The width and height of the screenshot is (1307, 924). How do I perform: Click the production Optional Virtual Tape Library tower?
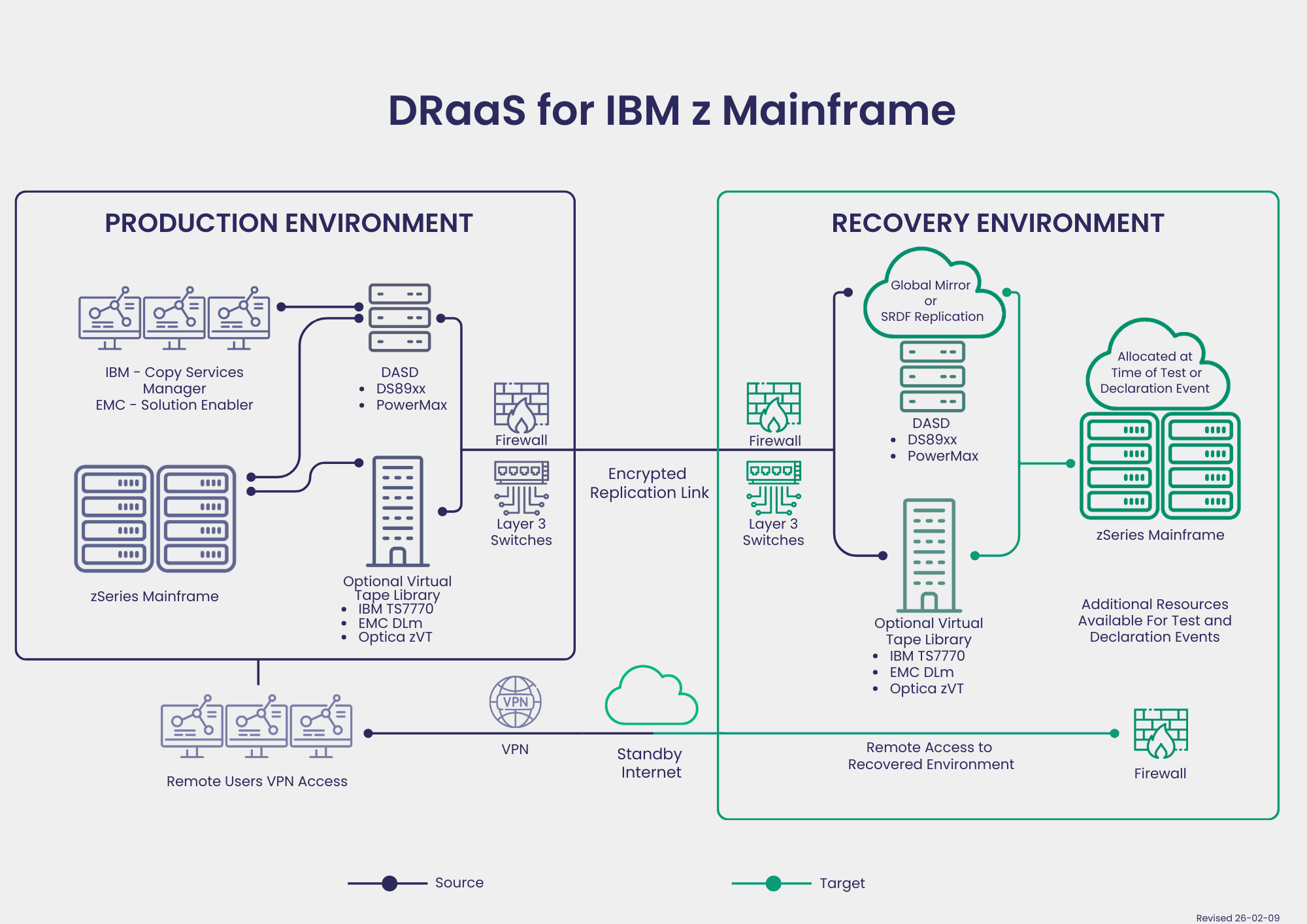(398, 512)
